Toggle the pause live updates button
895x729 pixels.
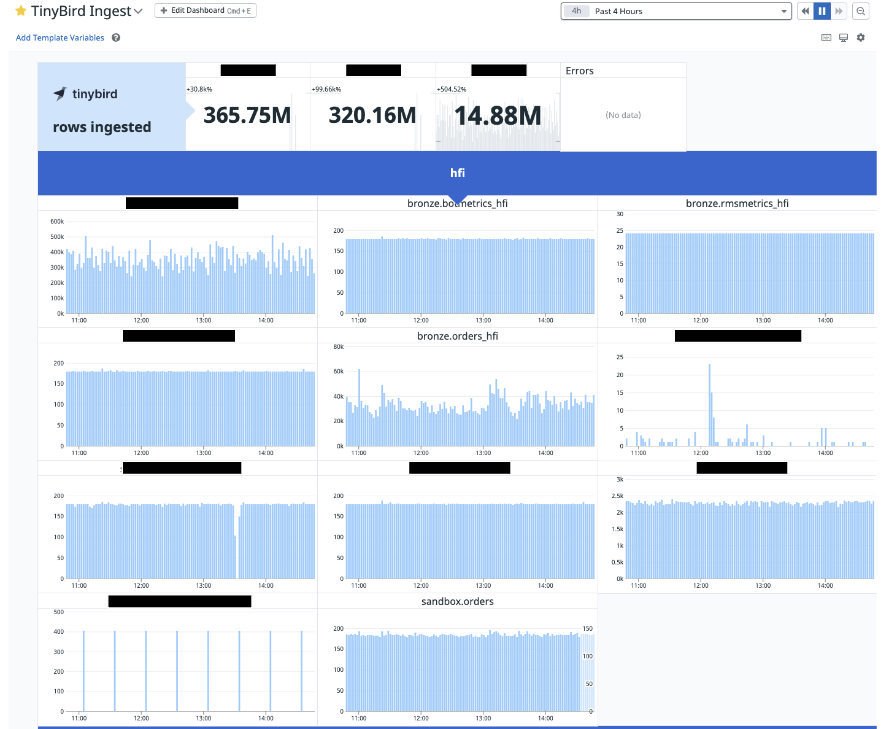click(x=822, y=11)
